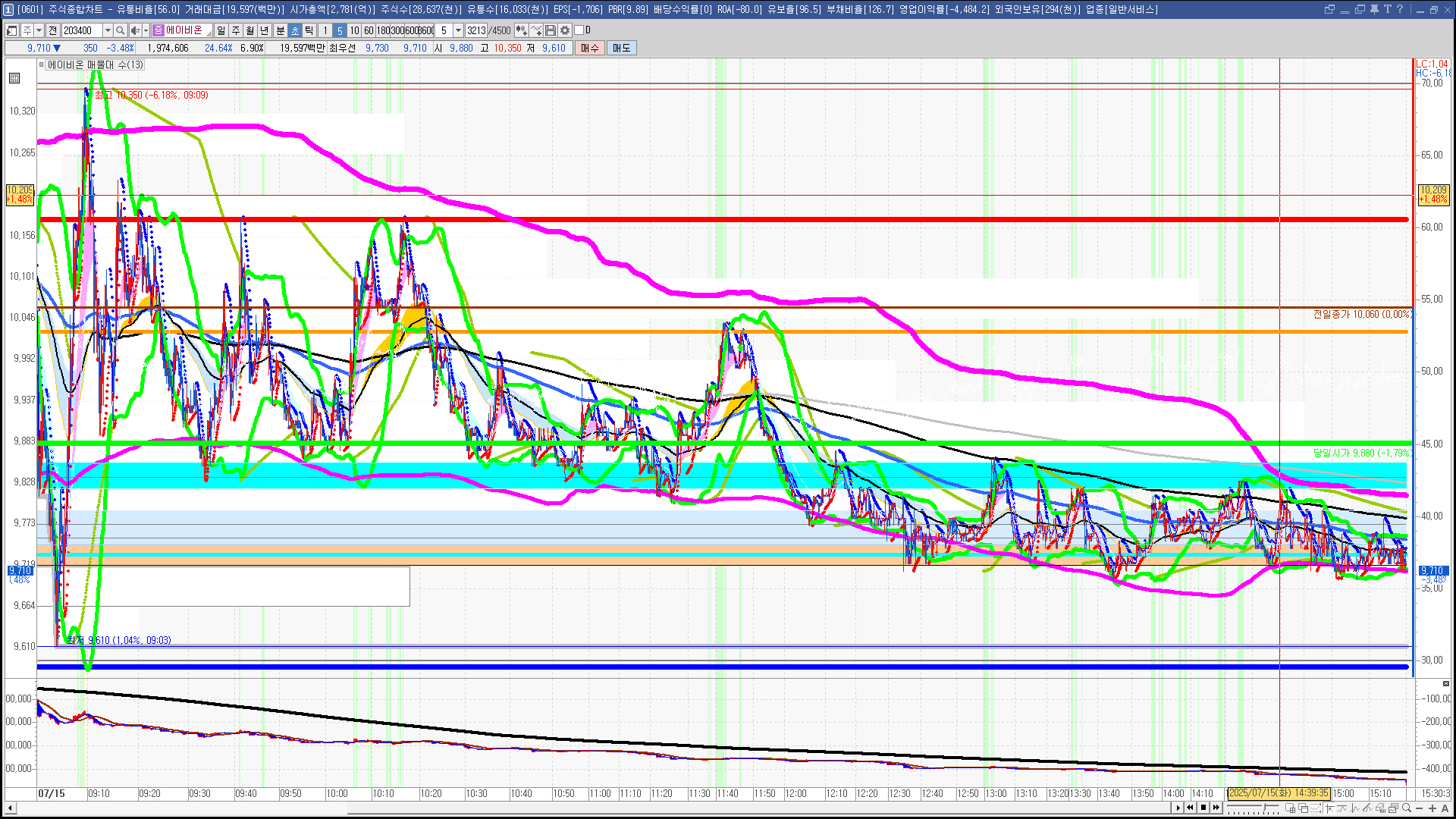1456x819 pixels.
Task: Click the plus zoom-in icon at bottom right
Action: coord(1432,808)
